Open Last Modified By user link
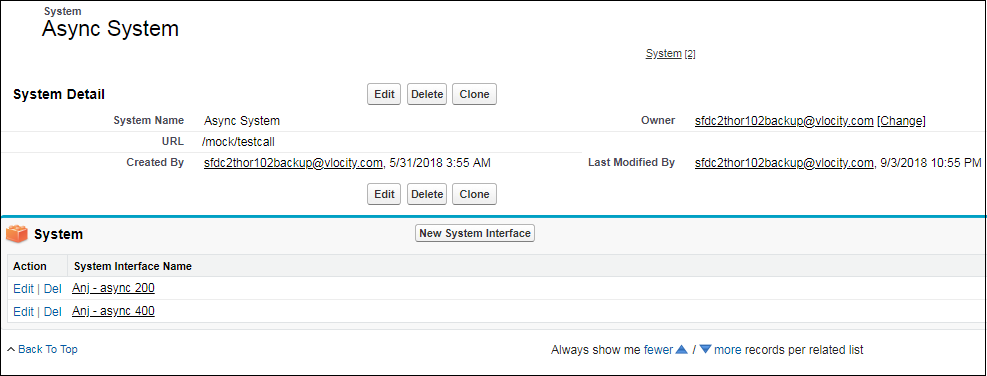This screenshot has height=376, width=987. click(784, 163)
